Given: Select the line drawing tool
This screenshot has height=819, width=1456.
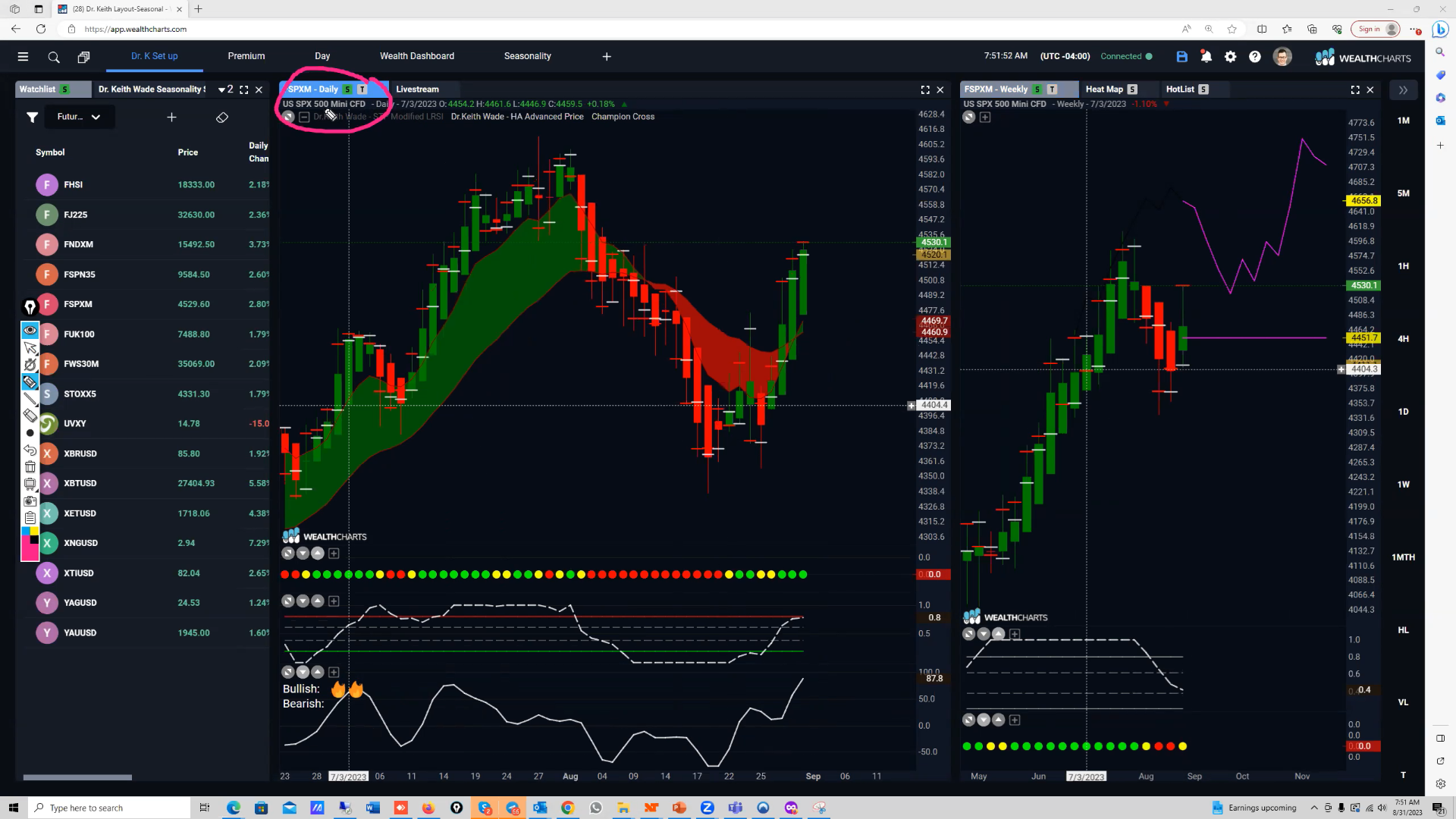Looking at the screenshot, I should pyautogui.click(x=30, y=398).
